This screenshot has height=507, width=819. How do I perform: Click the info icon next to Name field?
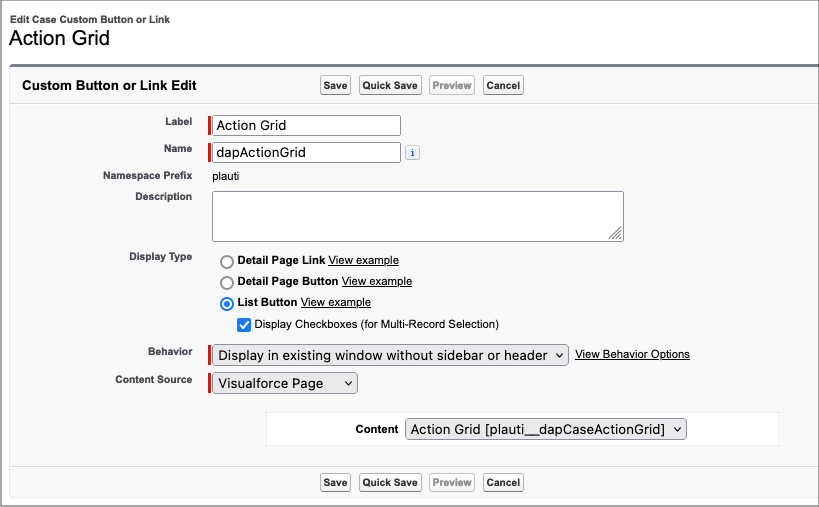click(412, 152)
